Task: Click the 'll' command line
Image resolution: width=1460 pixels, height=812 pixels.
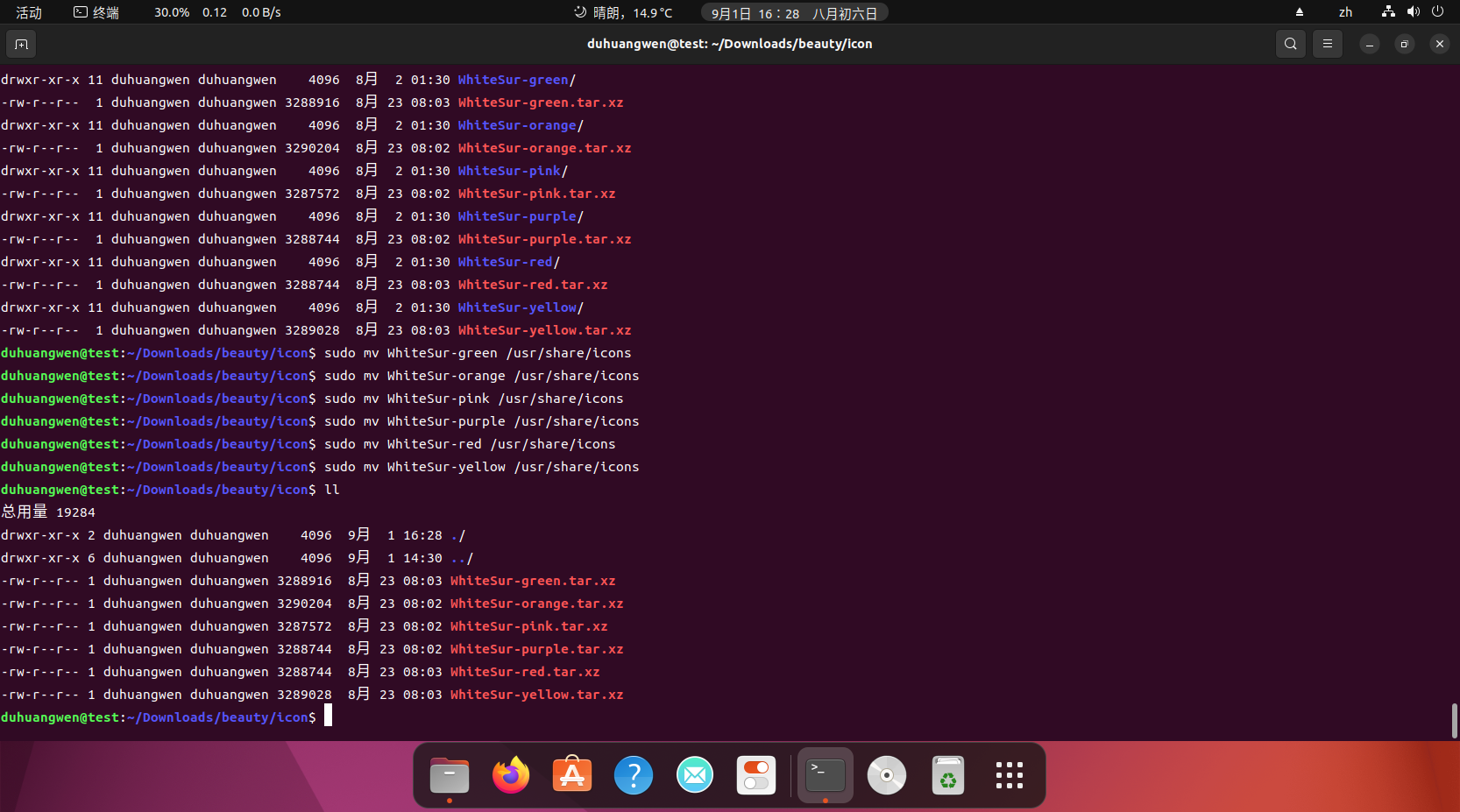Action: click(332, 490)
